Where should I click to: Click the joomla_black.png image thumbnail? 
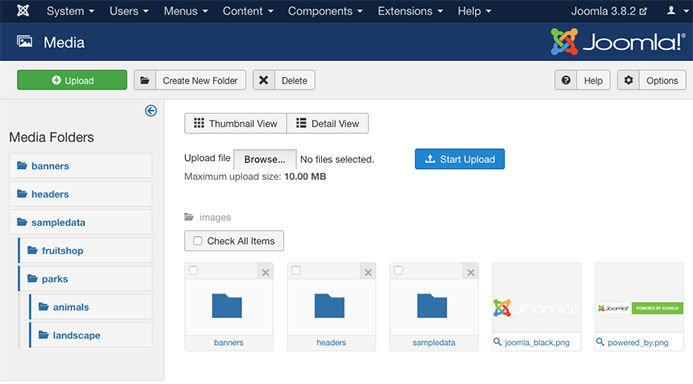pyautogui.click(x=537, y=308)
